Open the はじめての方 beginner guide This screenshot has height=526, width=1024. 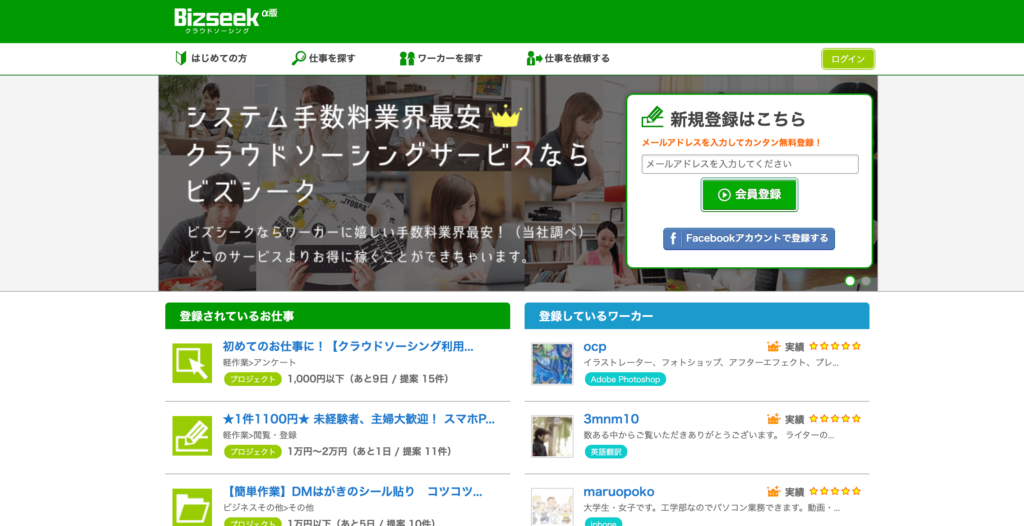pos(211,58)
